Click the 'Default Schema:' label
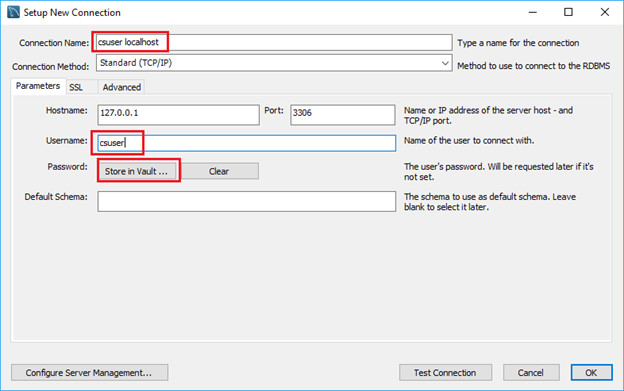Viewport: 624px width, 391px height. coord(56,197)
